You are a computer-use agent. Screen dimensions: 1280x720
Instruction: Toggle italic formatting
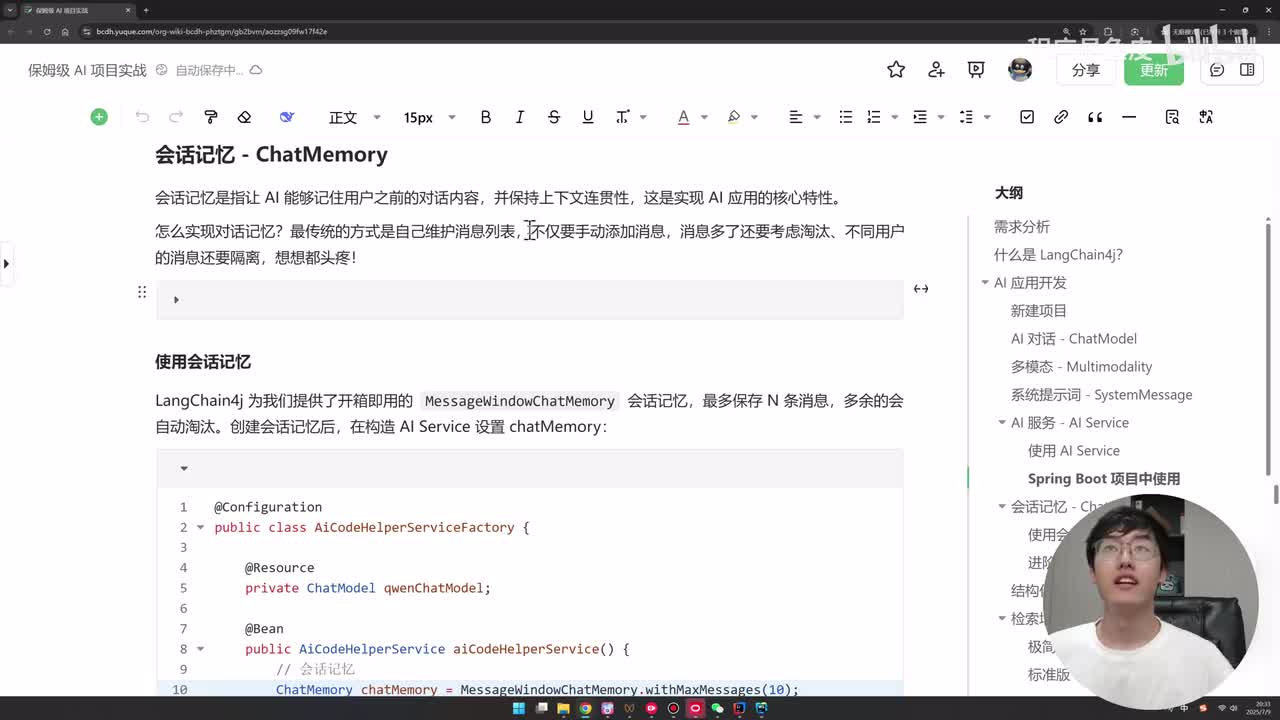click(x=520, y=117)
